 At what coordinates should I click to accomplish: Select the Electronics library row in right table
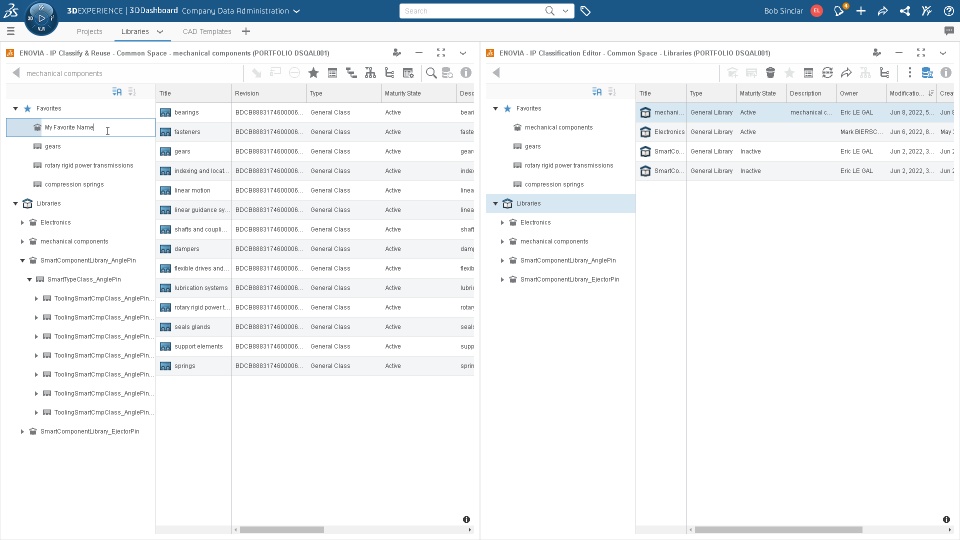(795, 132)
